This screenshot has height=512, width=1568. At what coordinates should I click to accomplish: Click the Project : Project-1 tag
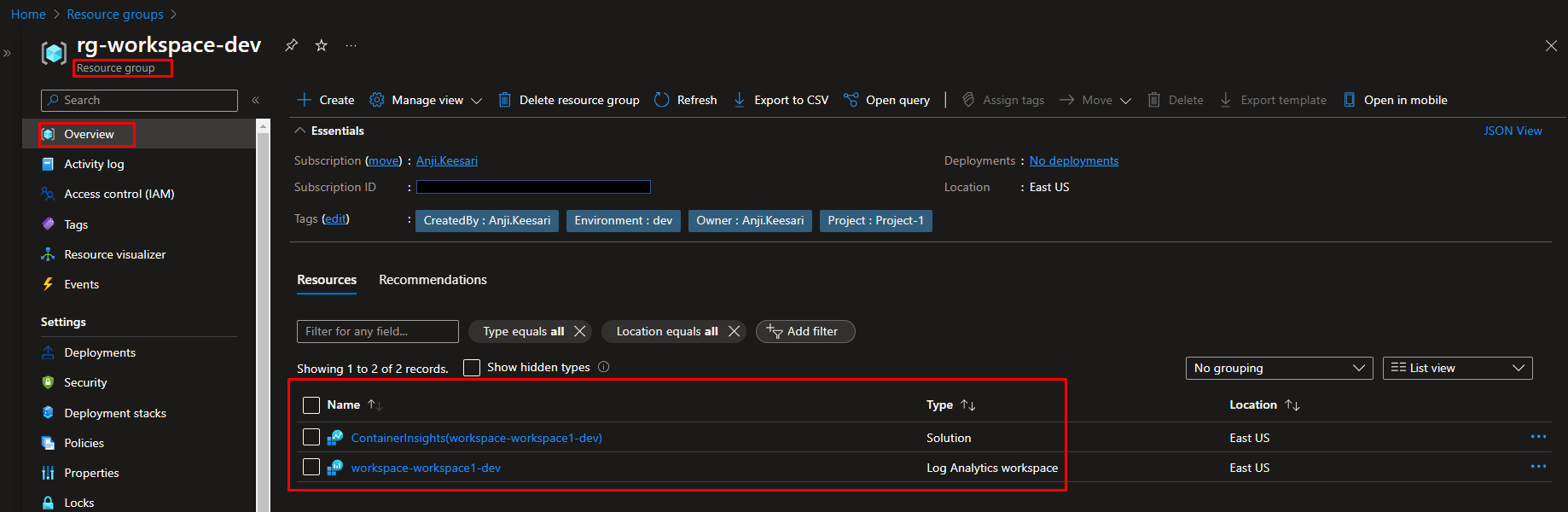tap(875, 221)
